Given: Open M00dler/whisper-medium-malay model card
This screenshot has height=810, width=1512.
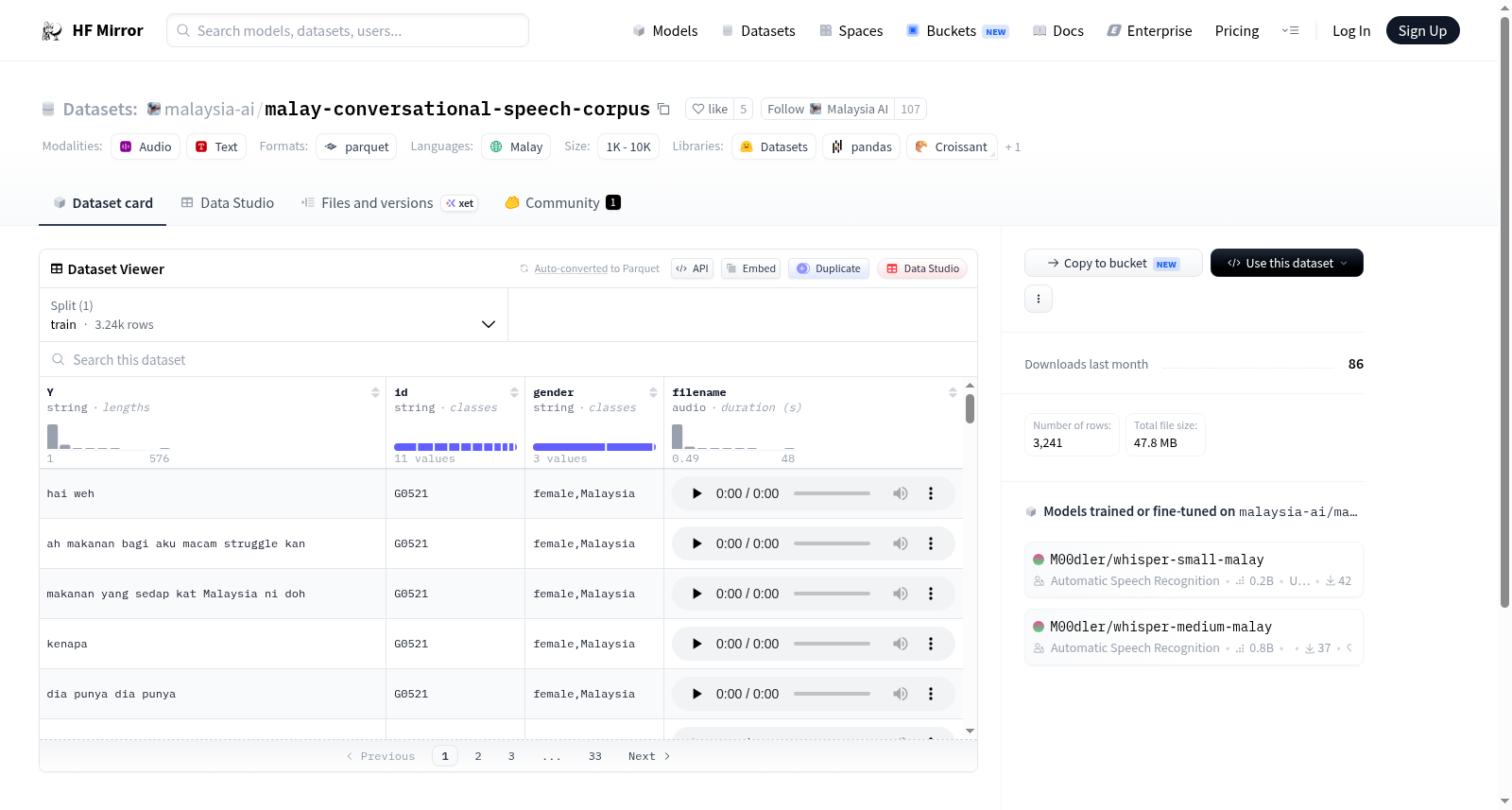Looking at the screenshot, I should tap(1194, 636).
